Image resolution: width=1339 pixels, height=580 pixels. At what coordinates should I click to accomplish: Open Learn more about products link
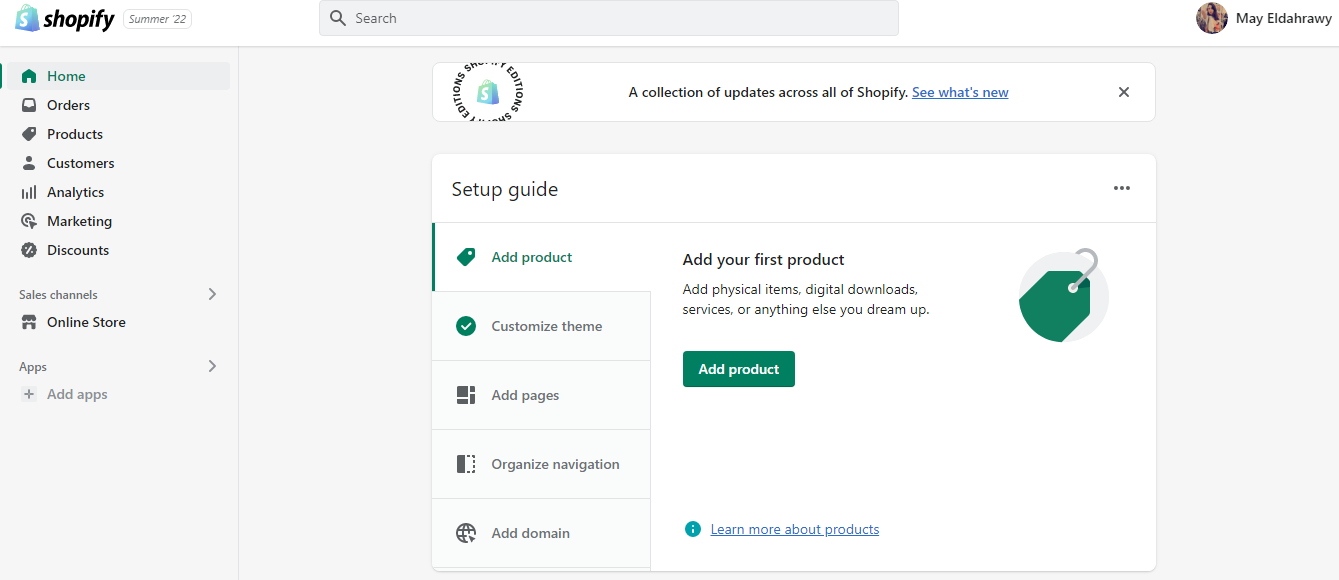point(794,529)
